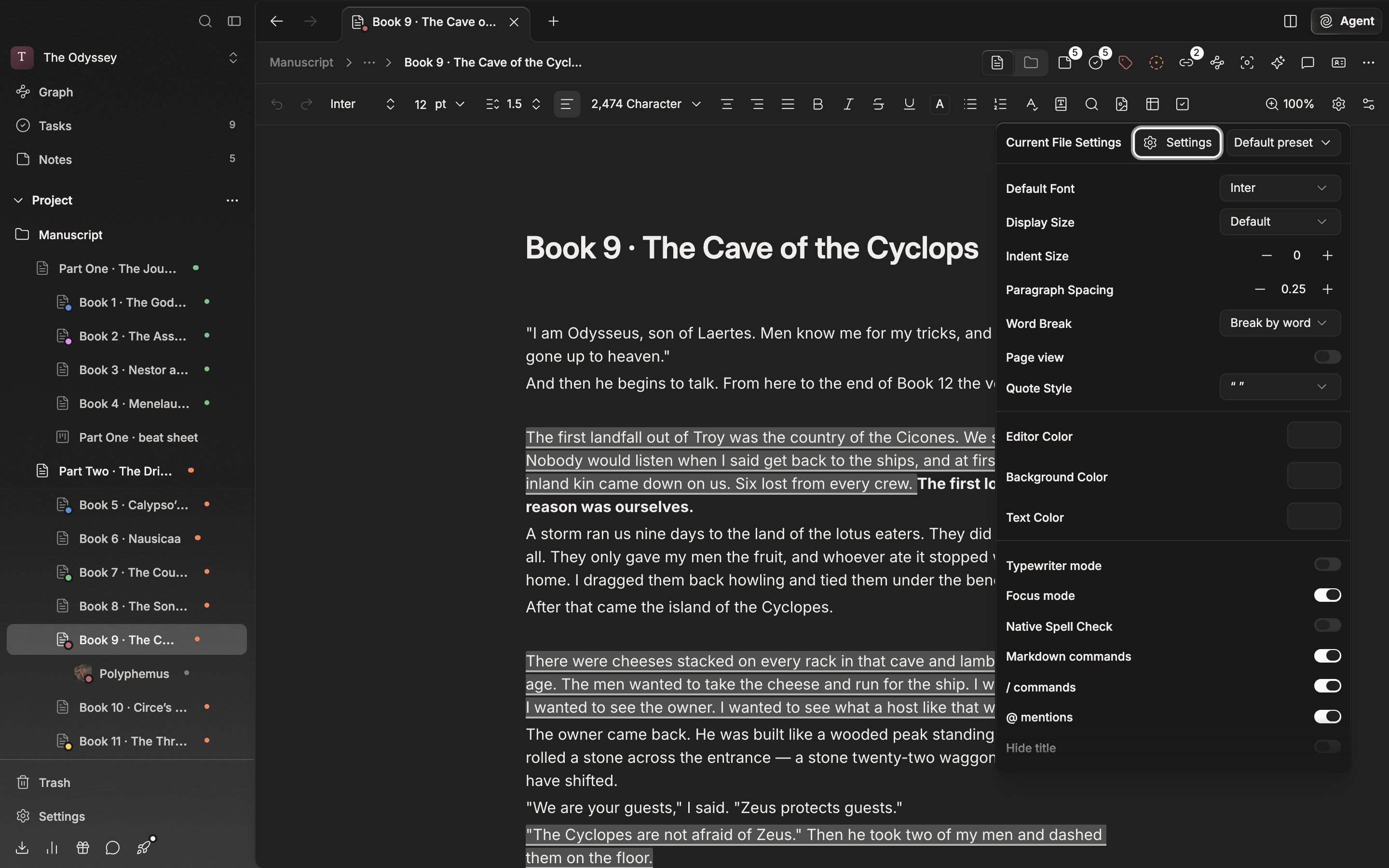Click Settings button in file settings
Viewport: 1389px width, 868px height.
click(x=1177, y=142)
